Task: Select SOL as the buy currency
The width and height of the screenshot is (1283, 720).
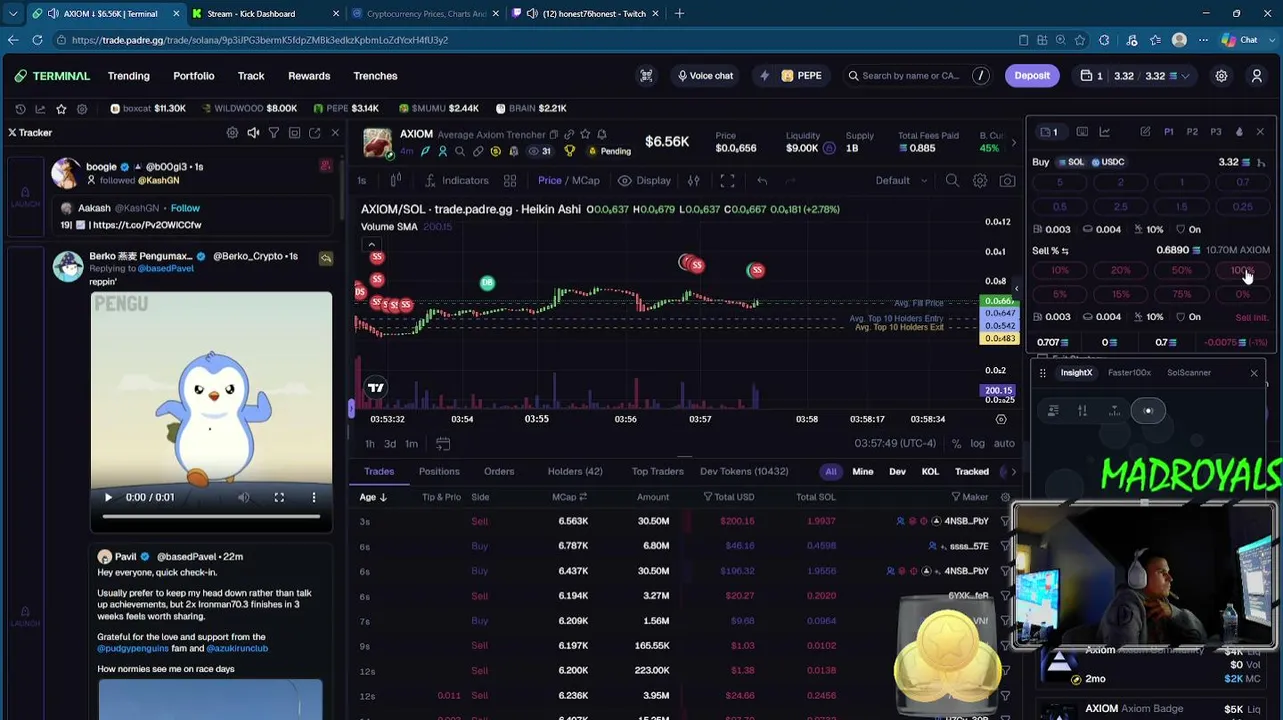Action: pos(1070,162)
